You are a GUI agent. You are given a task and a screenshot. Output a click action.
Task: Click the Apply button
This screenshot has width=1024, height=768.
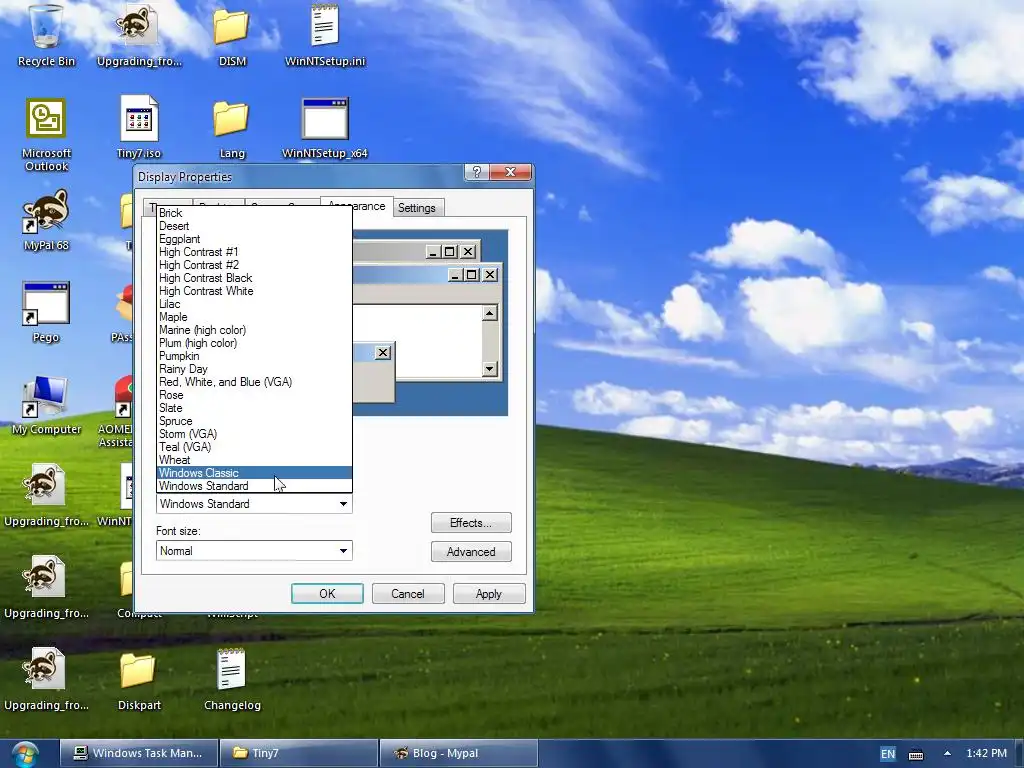click(x=488, y=594)
